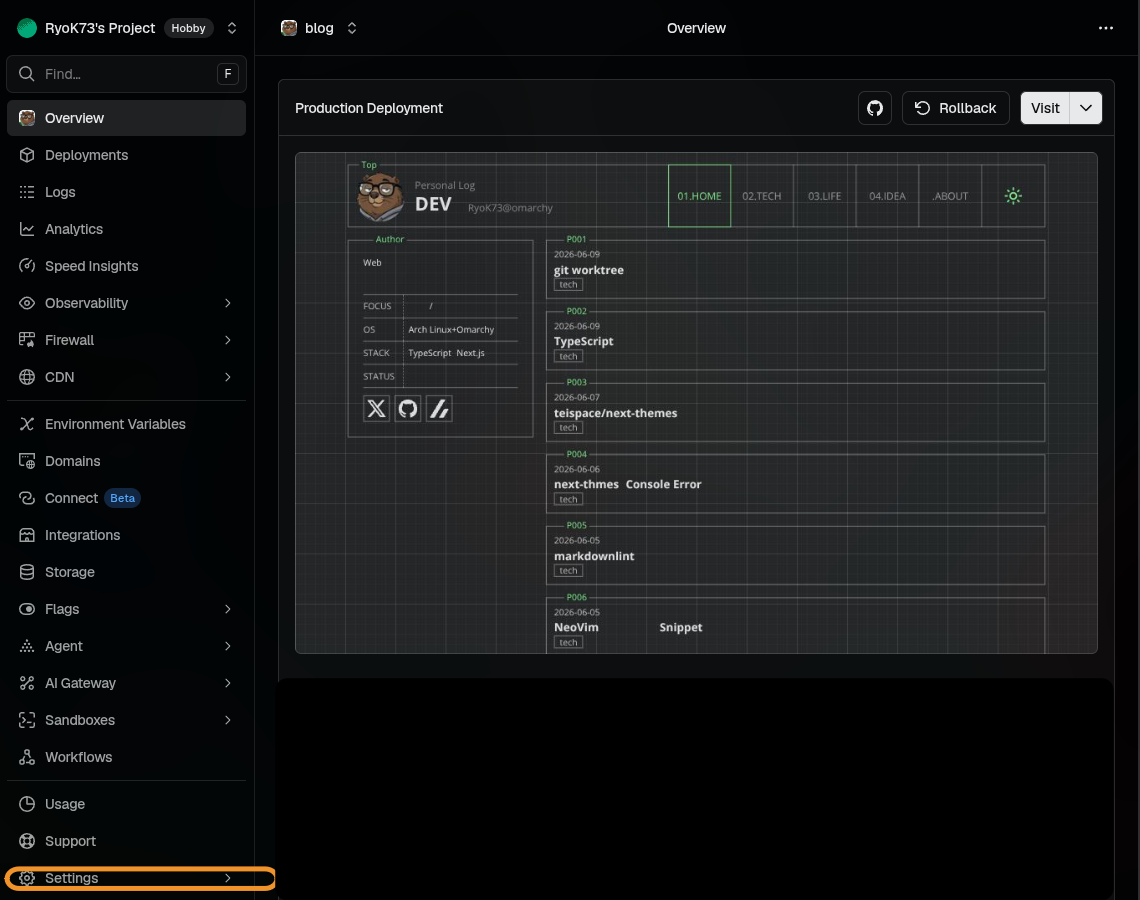Click the slash-shaped icon in Author box
1140x900 pixels.
[439, 409]
